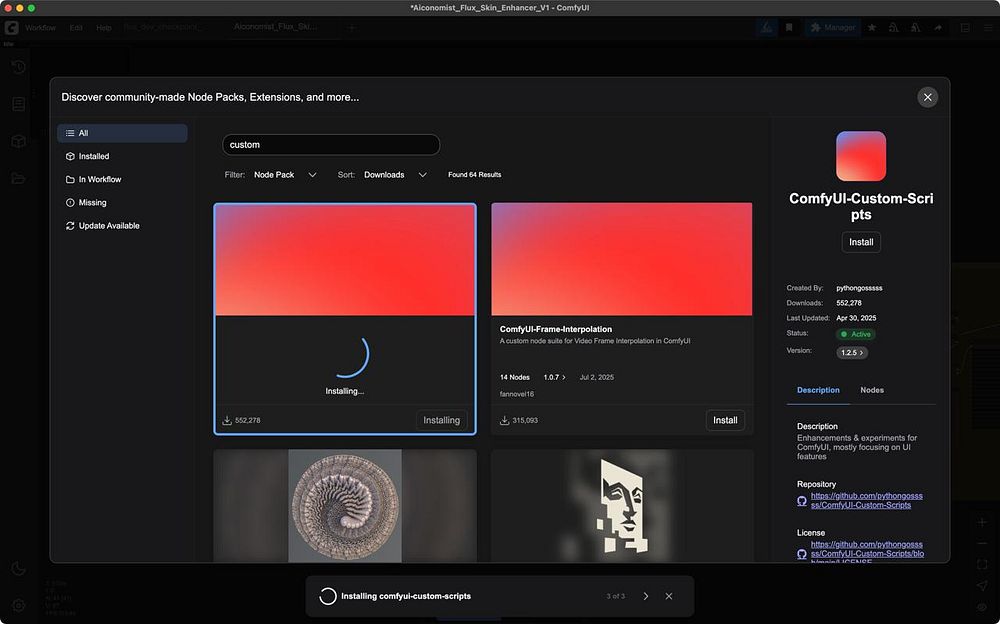Image resolution: width=1000 pixels, height=624 pixels.
Task: Click the share arrow icon in top bar
Action: tap(938, 27)
